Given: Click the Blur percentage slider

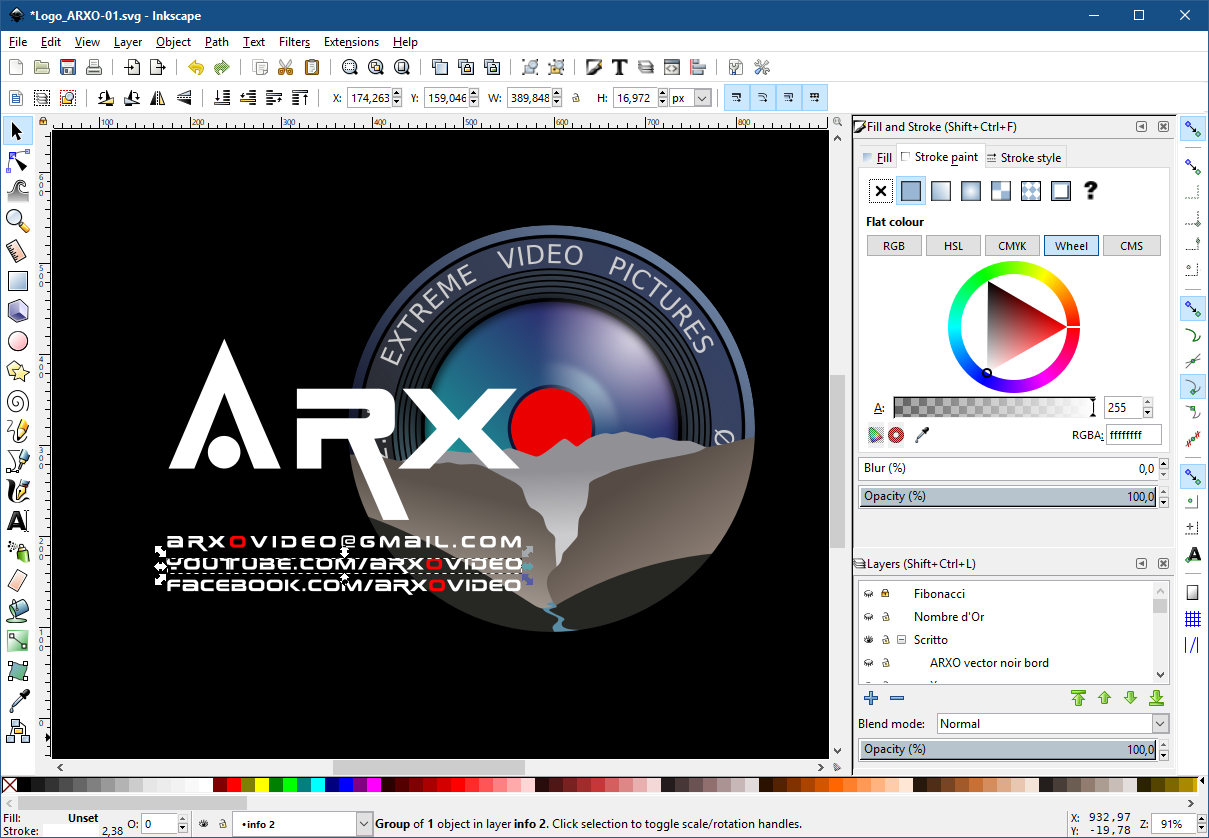Looking at the screenshot, I should click(x=1009, y=468).
